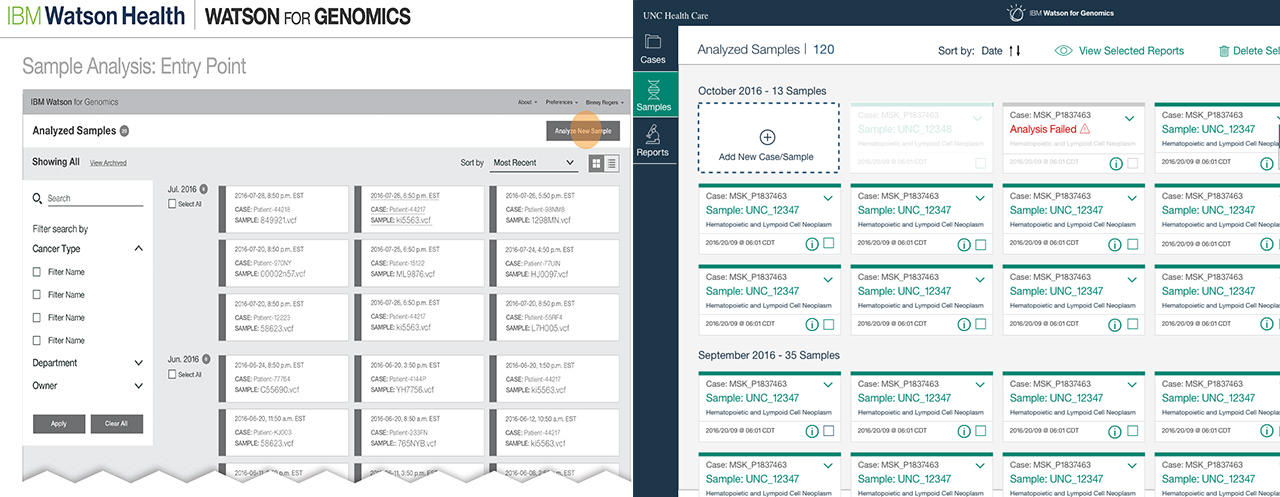Click the trash icon to delete selected
1280x497 pixels.
(1224, 51)
